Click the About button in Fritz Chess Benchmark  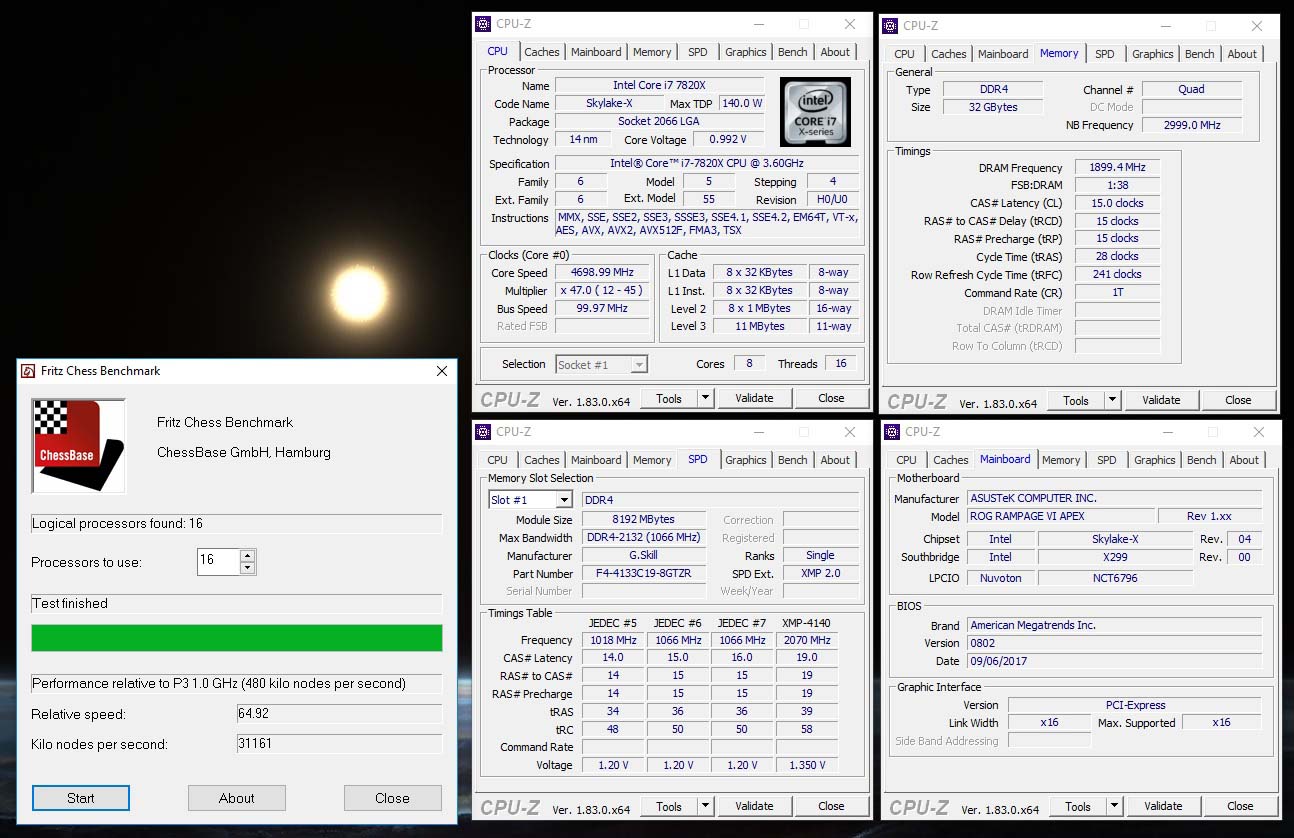pyautogui.click(x=237, y=798)
